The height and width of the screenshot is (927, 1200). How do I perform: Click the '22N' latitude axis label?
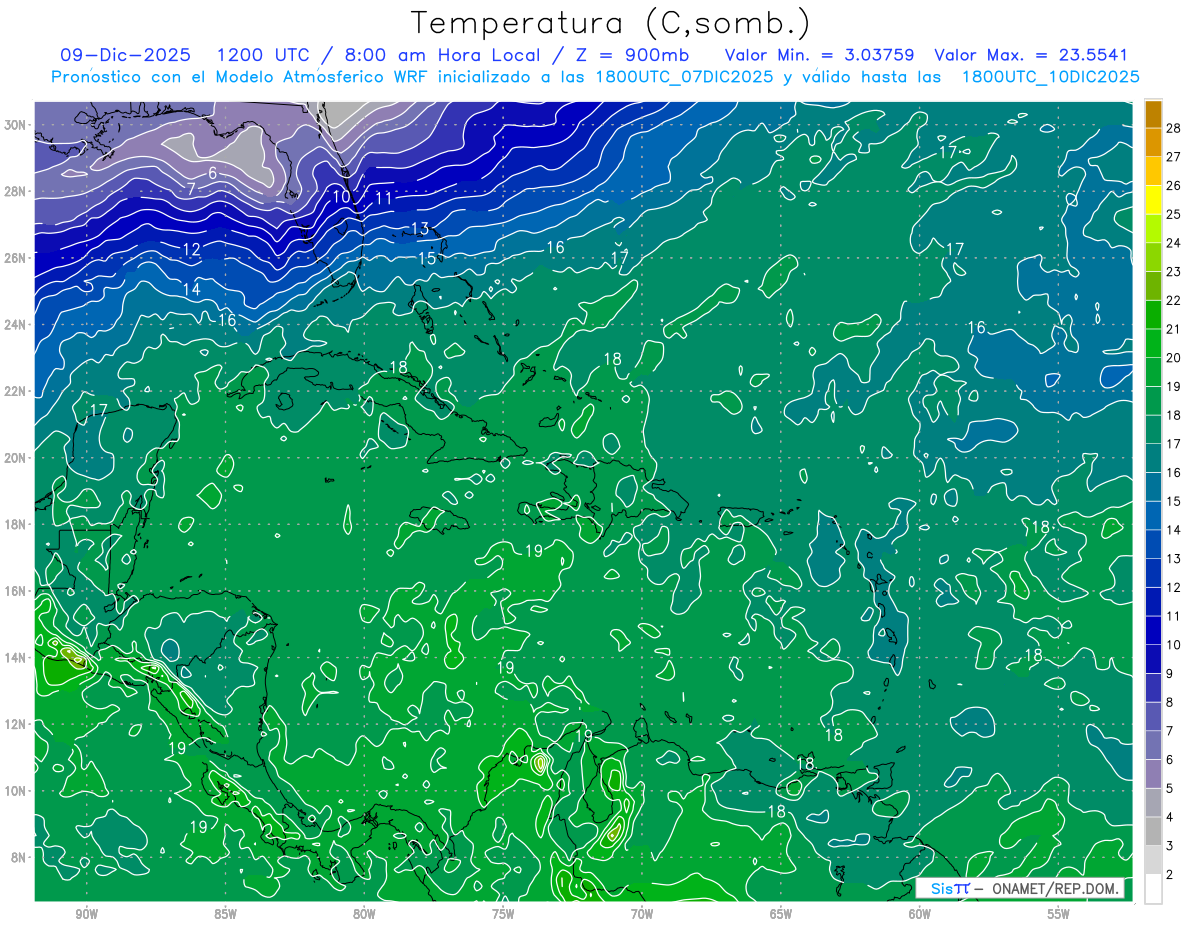click(x=16, y=391)
